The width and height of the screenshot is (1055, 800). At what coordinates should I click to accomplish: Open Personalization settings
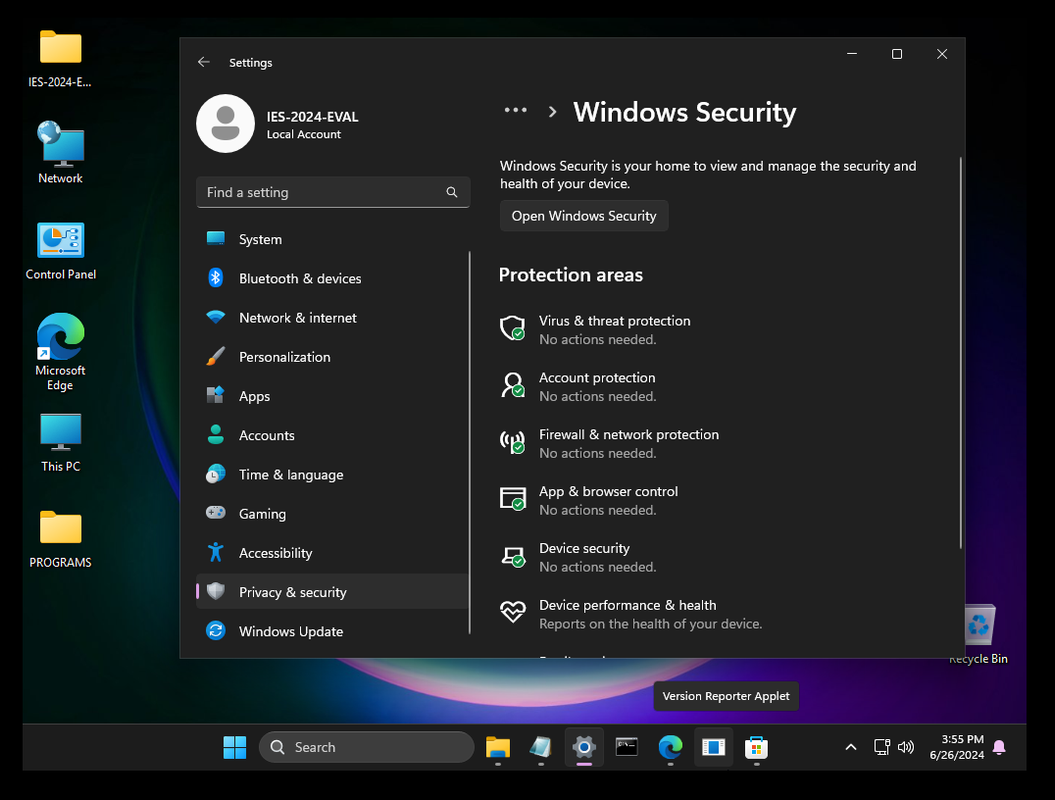click(332, 357)
